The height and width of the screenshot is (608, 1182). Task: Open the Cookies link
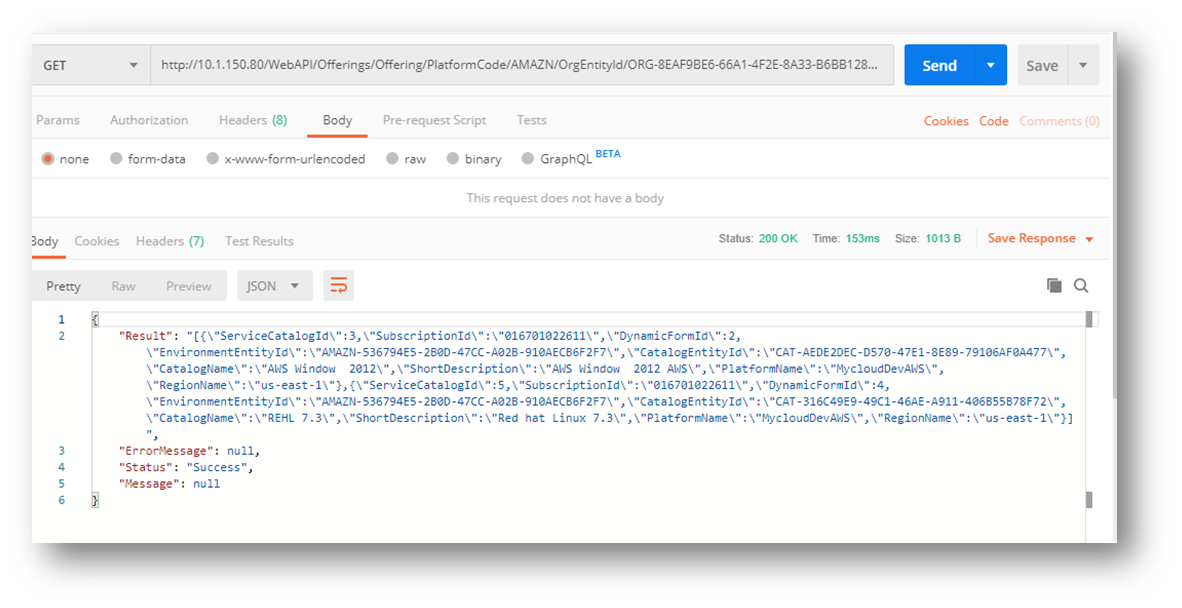(x=946, y=121)
